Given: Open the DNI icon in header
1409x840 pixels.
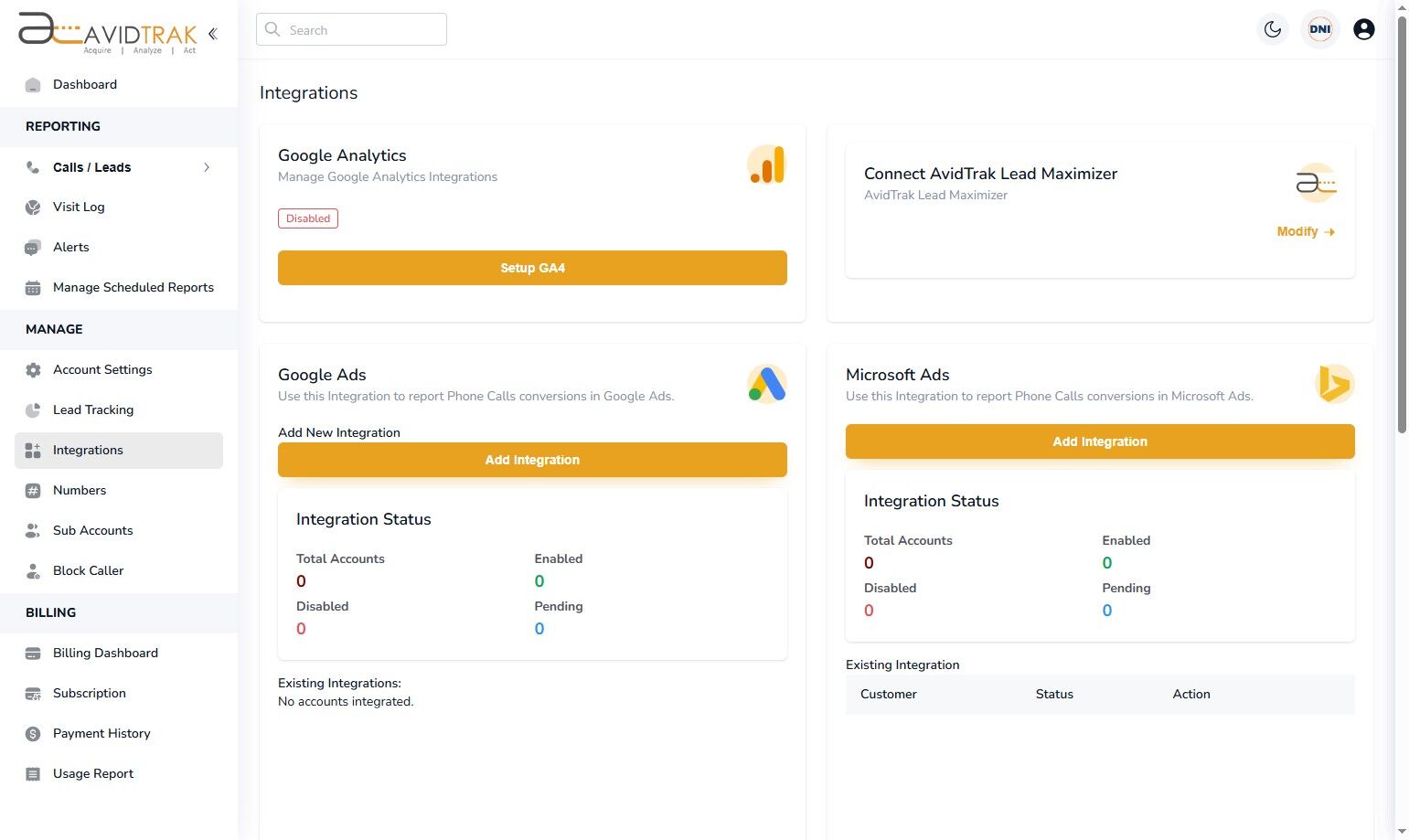Looking at the screenshot, I should [x=1320, y=29].
